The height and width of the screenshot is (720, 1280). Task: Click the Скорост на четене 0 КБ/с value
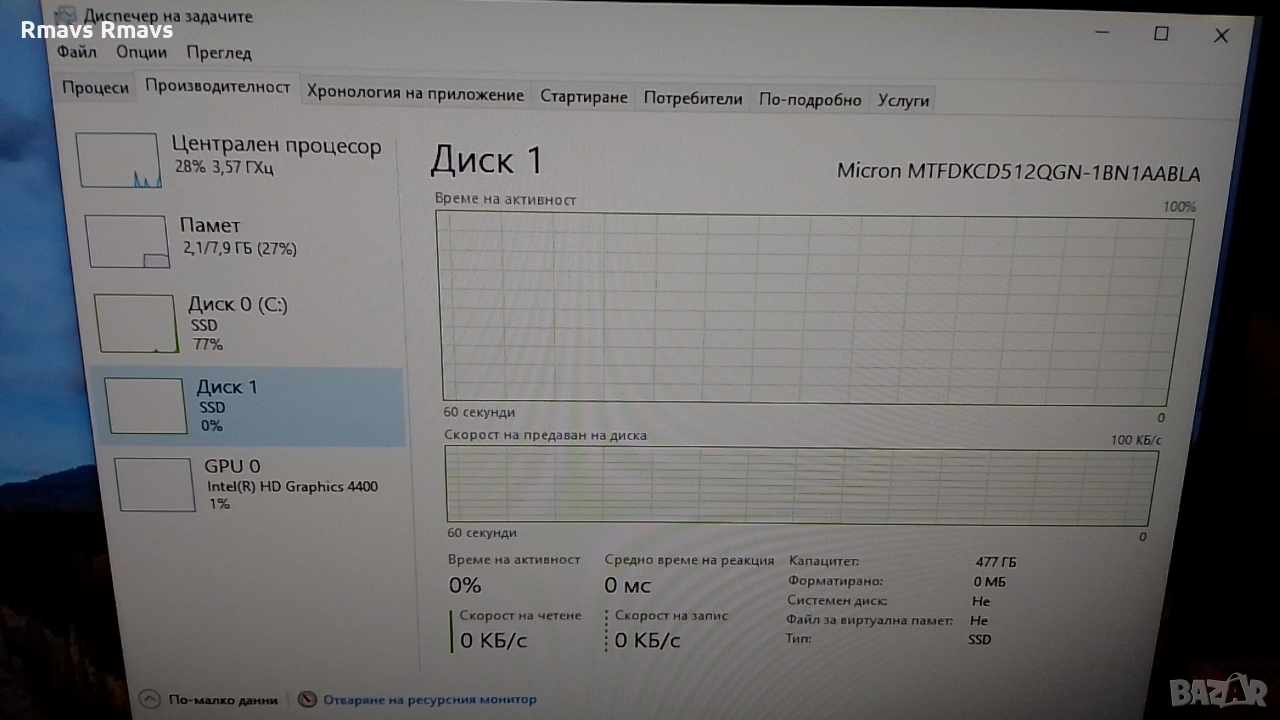pyautogui.click(x=493, y=640)
